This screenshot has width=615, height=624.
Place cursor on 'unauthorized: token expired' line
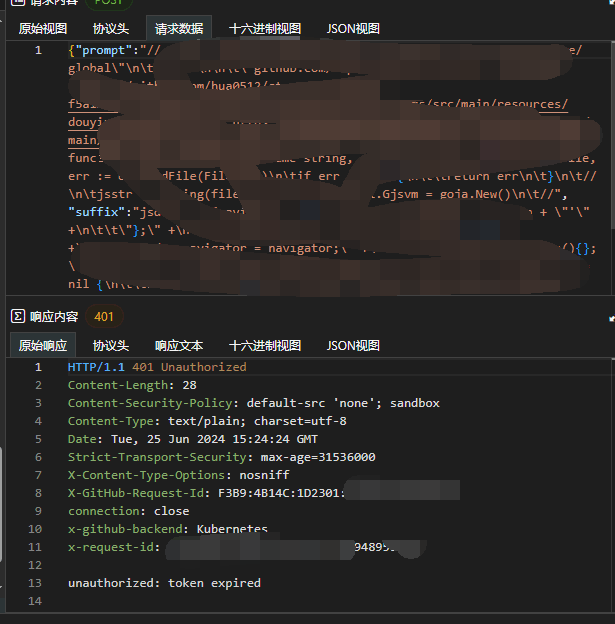click(164, 583)
